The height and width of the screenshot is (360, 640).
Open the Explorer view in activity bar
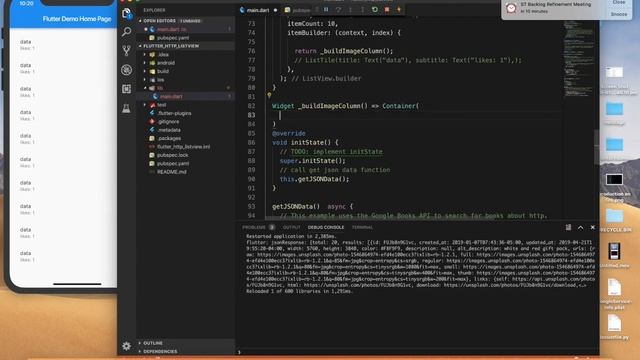click(x=127, y=13)
